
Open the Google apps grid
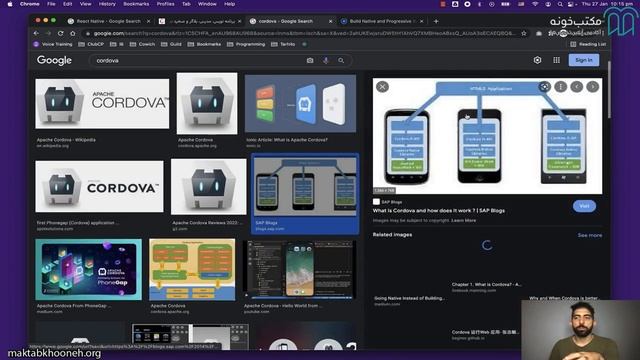tap(556, 60)
